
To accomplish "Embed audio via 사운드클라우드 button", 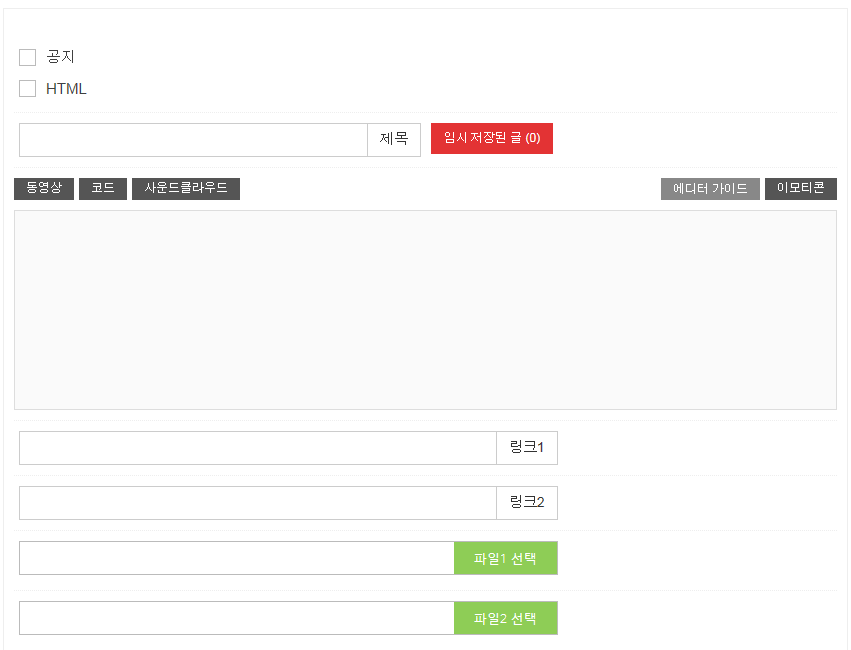I will click(x=185, y=188).
